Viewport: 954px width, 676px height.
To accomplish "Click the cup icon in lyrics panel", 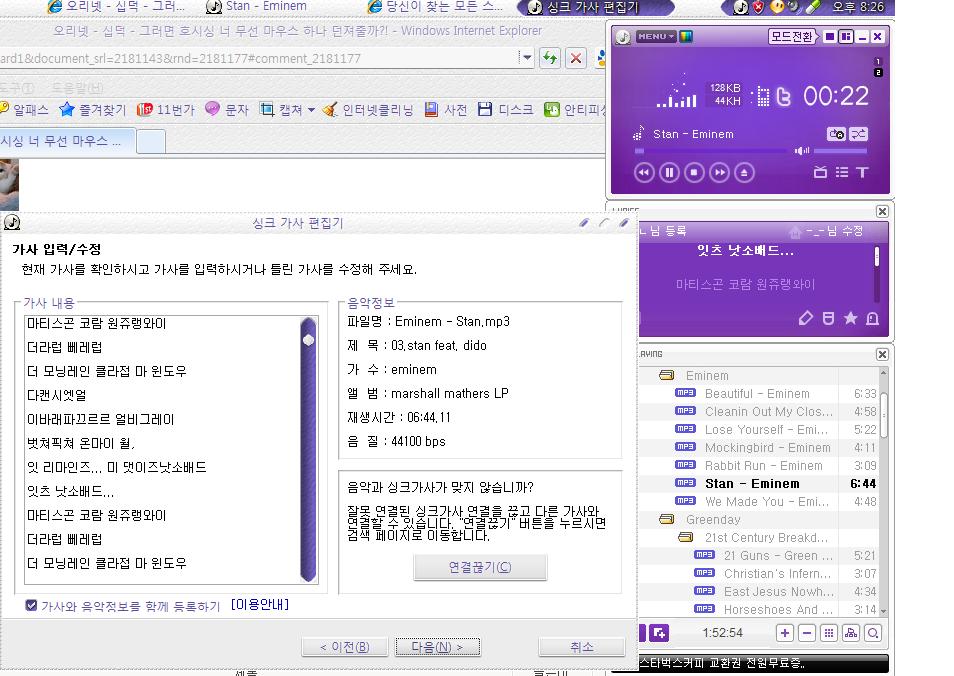I will [x=828, y=318].
